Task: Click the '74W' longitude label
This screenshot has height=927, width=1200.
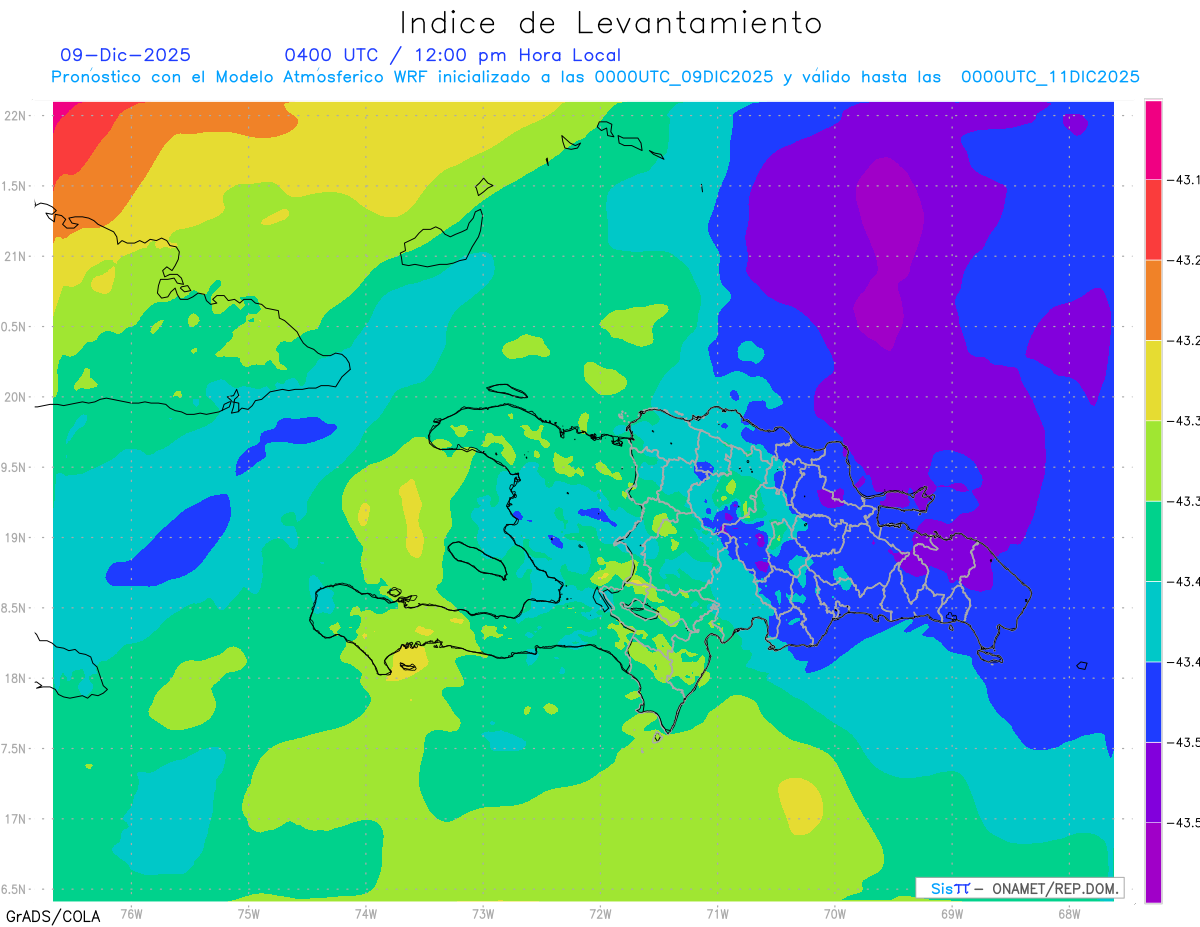Action: pos(365,914)
